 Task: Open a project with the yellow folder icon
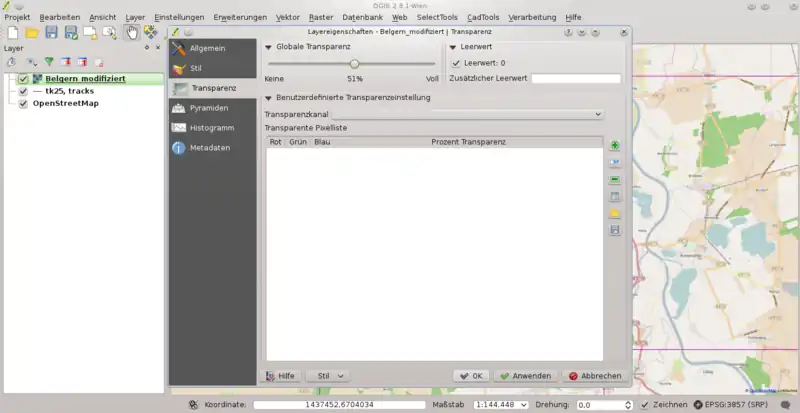[32, 33]
